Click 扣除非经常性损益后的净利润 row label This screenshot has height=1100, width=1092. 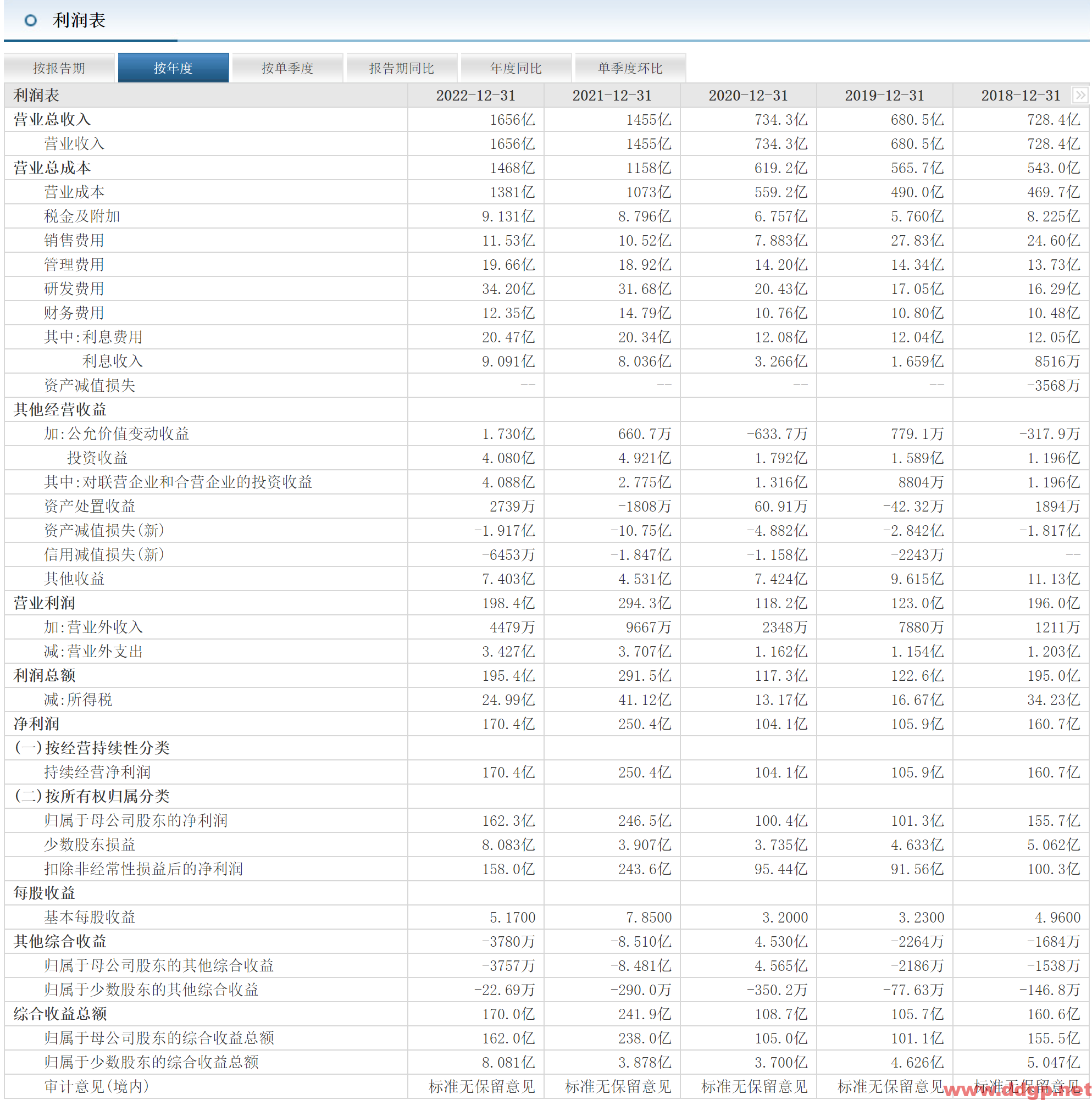coord(143,869)
